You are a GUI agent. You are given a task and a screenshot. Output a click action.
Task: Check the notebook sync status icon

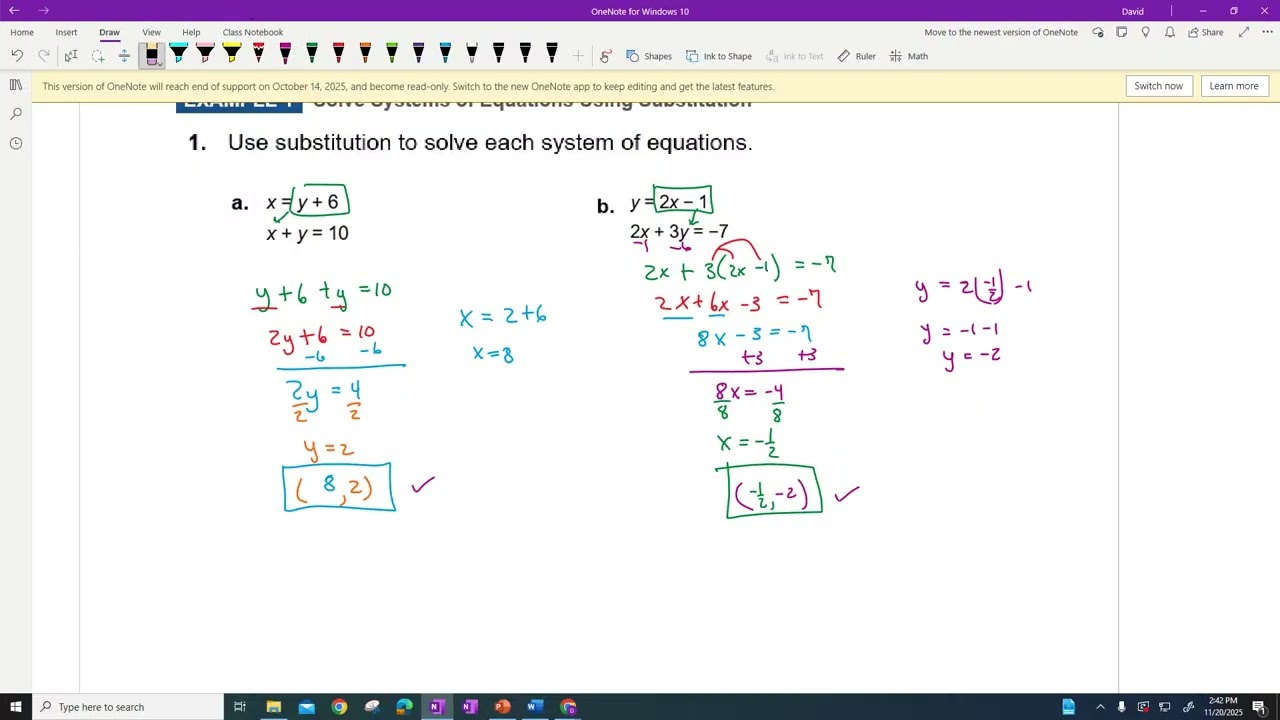pos(1098,32)
